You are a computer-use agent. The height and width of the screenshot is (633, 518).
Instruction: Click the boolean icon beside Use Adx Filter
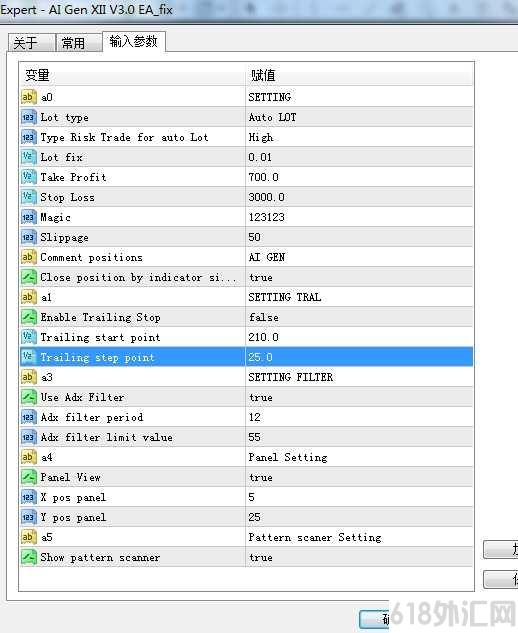(x=28, y=397)
